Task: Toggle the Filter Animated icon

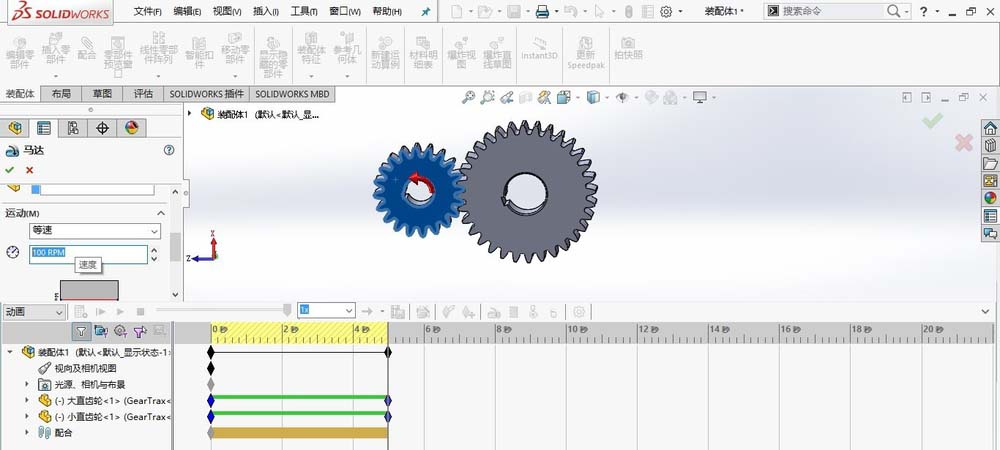Action: [101, 331]
